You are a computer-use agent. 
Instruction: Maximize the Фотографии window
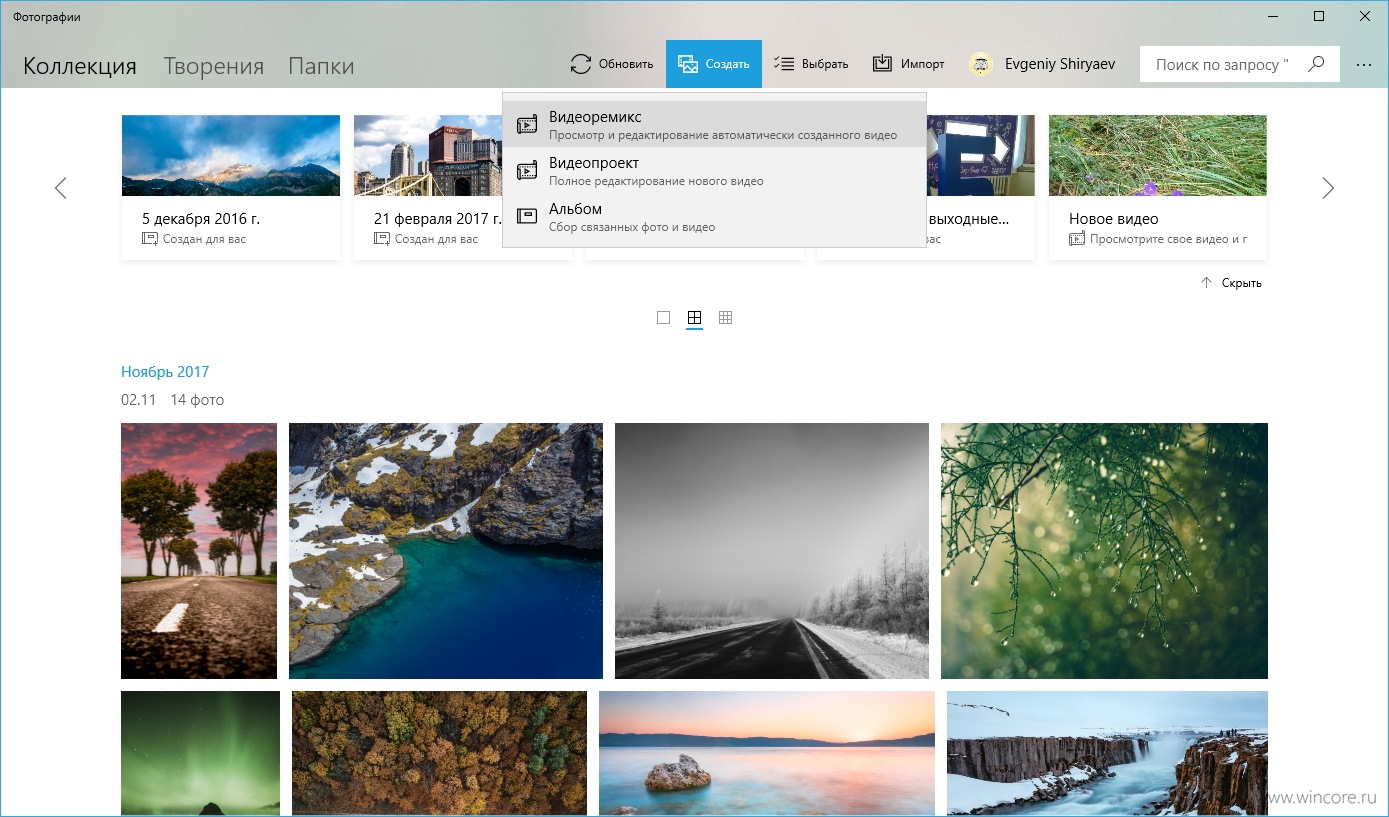(x=1319, y=16)
